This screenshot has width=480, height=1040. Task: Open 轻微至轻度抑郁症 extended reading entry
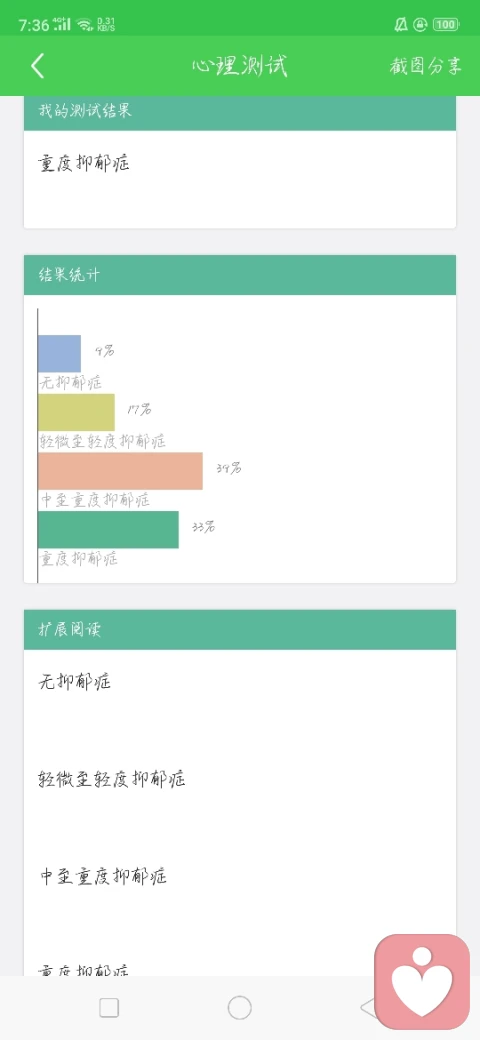pyautogui.click(x=112, y=779)
